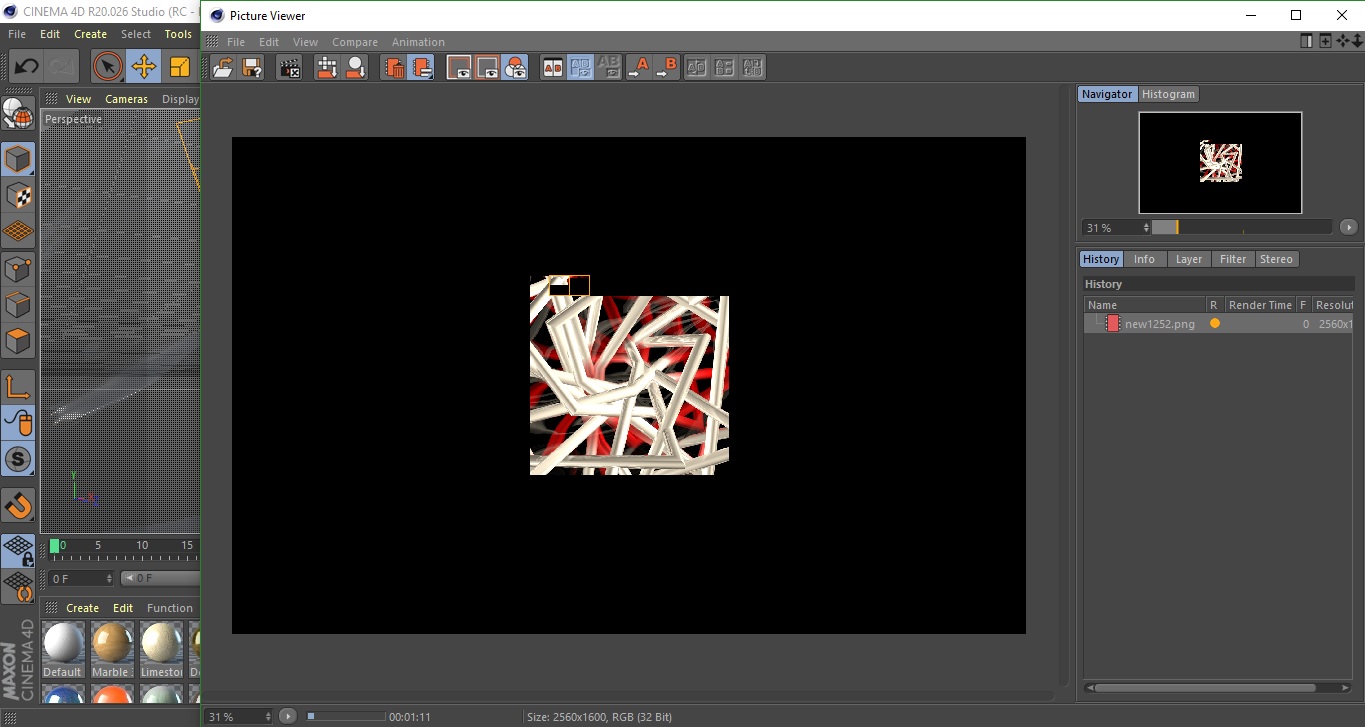Click round arrow button in status bar

tap(288, 716)
